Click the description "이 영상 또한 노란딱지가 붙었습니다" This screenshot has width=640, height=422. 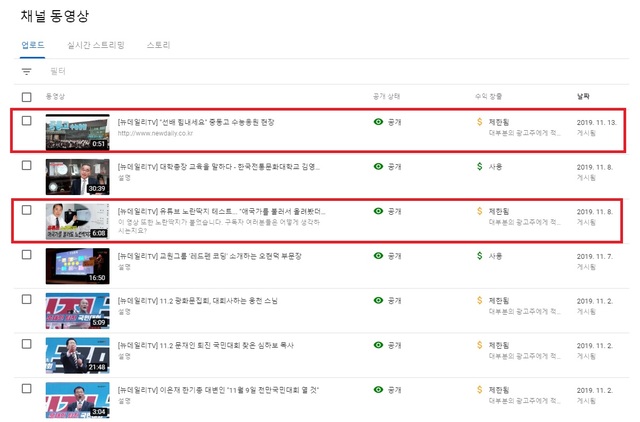(219, 227)
